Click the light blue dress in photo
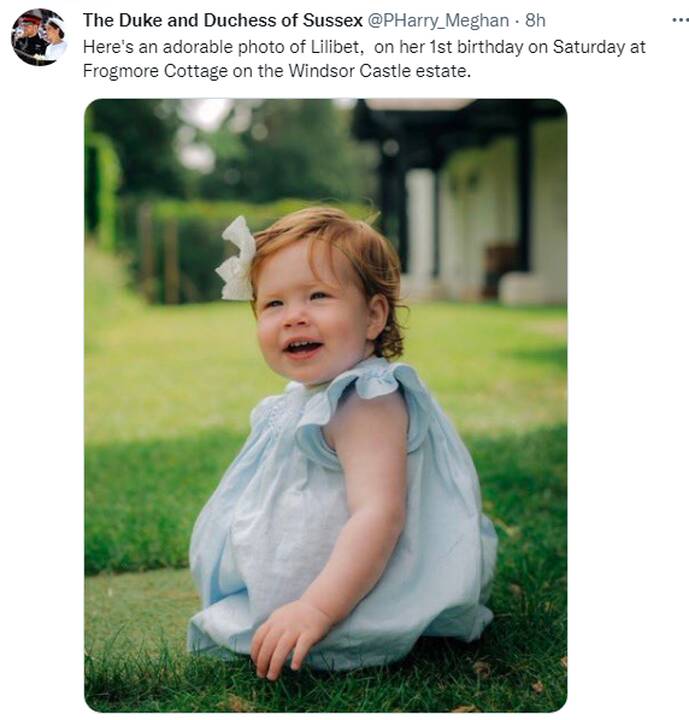 pyautogui.click(x=340, y=510)
